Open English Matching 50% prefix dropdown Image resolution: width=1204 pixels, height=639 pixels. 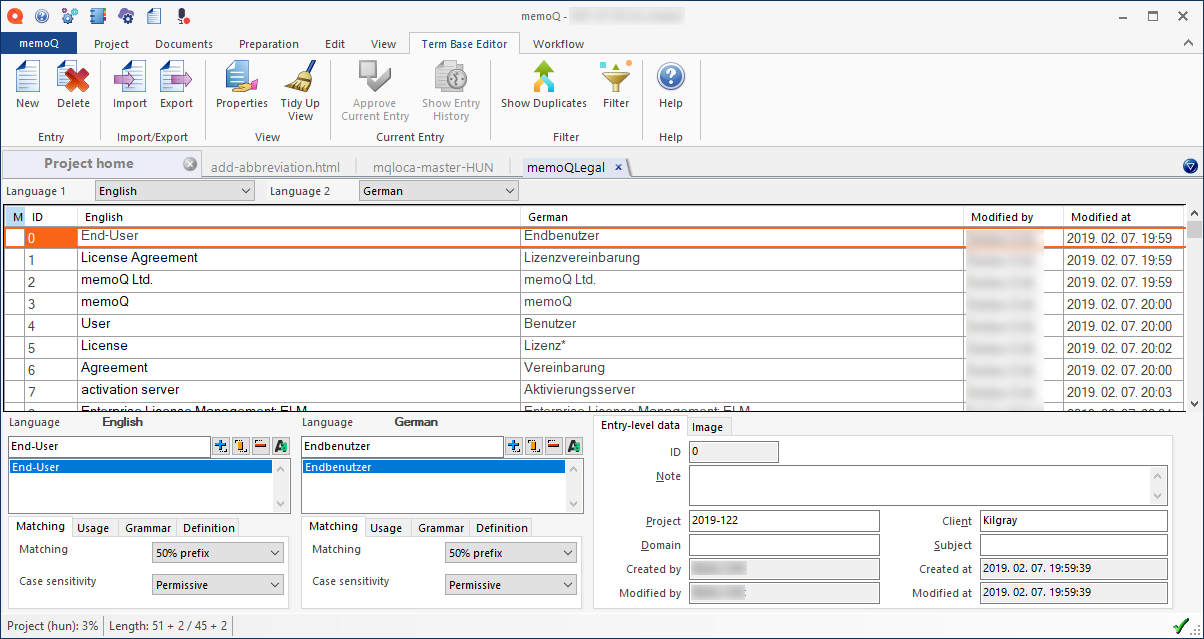click(218, 553)
